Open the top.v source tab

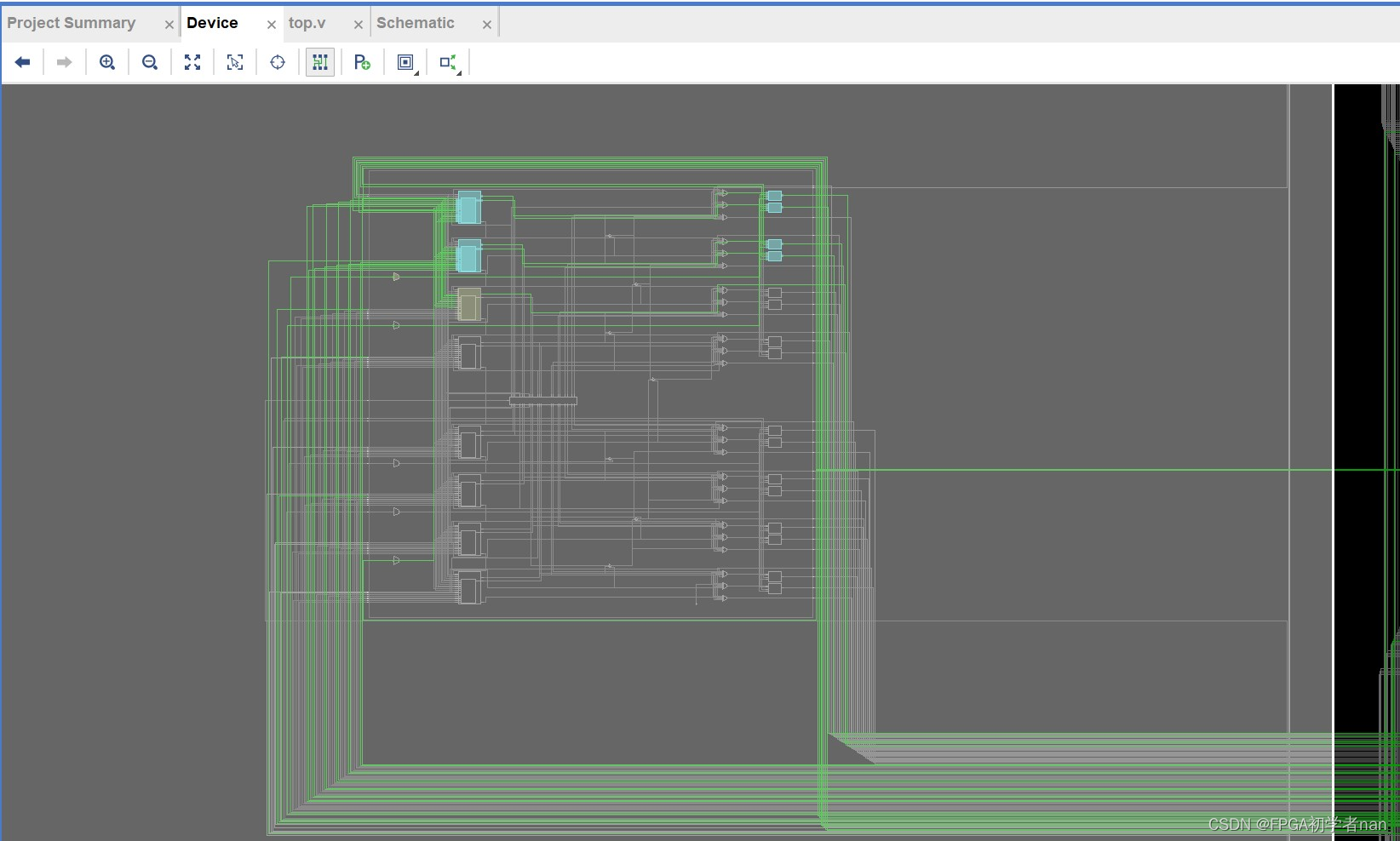pyautogui.click(x=307, y=22)
